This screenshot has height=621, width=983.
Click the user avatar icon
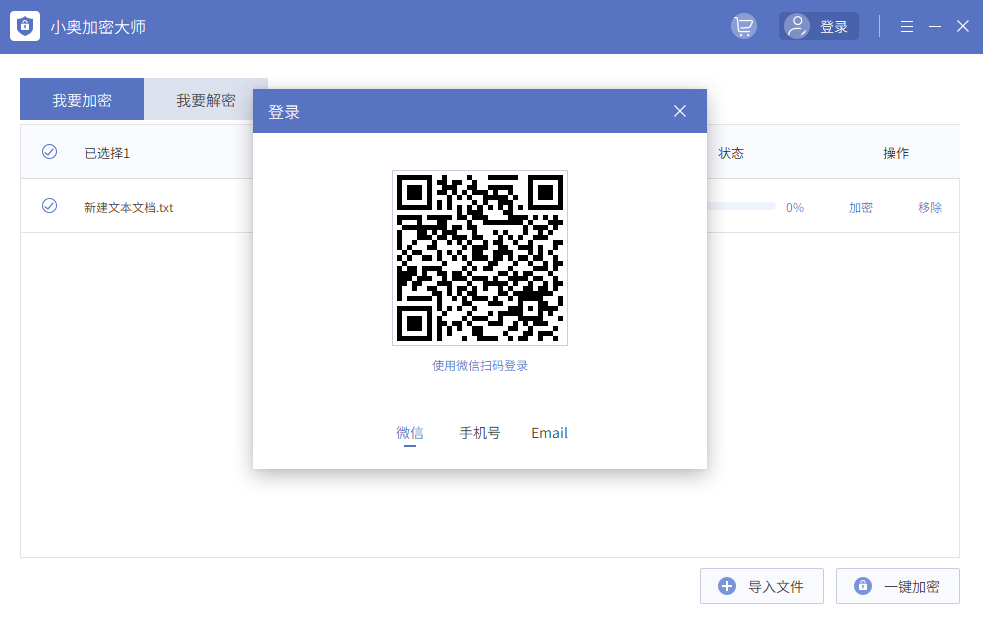(x=797, y=27)
